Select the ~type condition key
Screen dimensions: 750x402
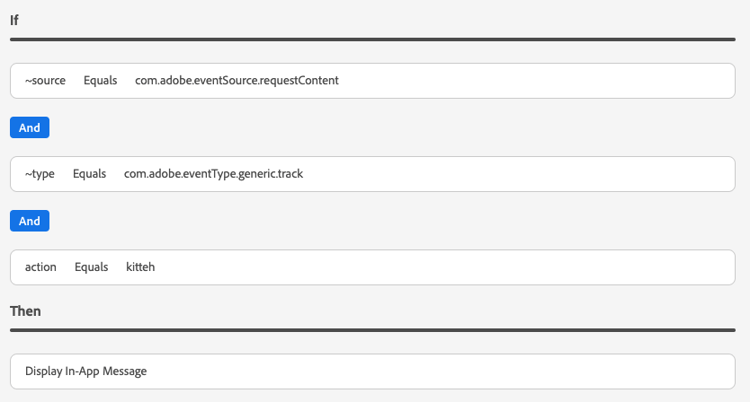[40, 174]
